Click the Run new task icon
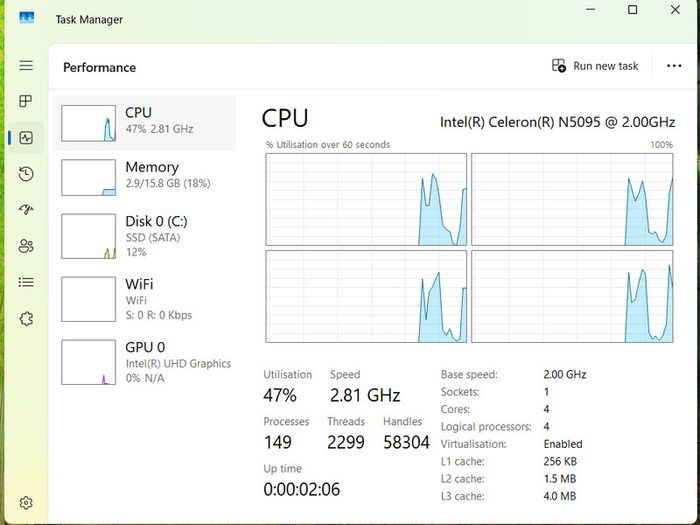This screenshot has width=700, height=525. click(559, 66)
